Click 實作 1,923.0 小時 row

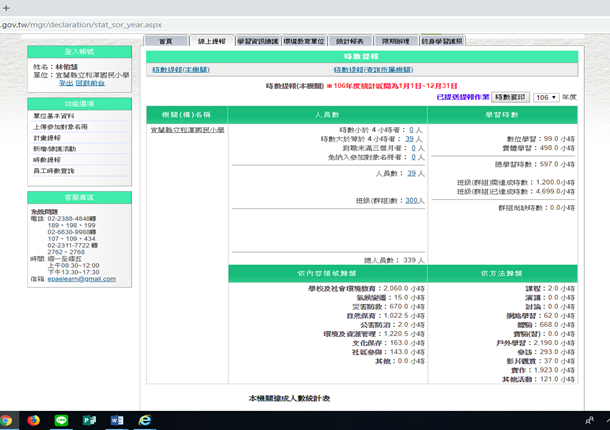[x=543, y=370]
